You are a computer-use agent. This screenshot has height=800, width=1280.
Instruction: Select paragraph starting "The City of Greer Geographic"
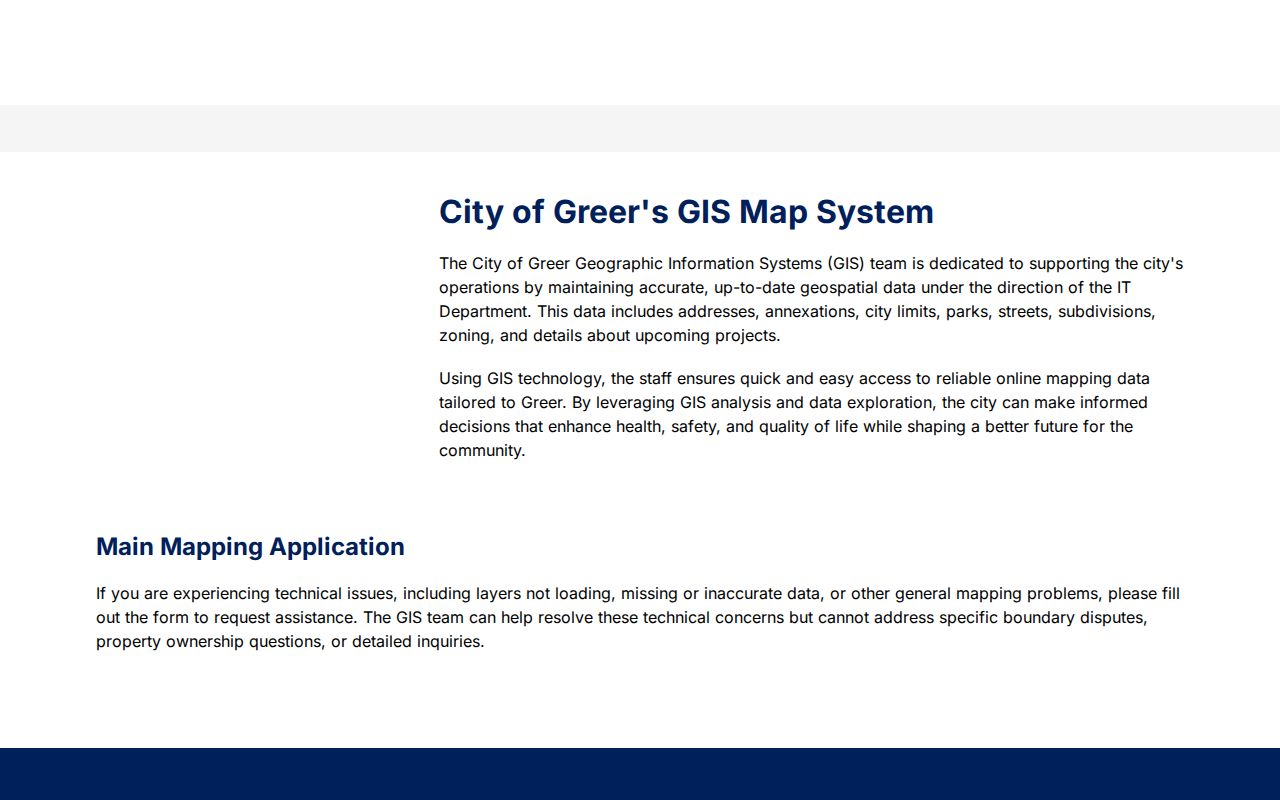pos(811,300)
